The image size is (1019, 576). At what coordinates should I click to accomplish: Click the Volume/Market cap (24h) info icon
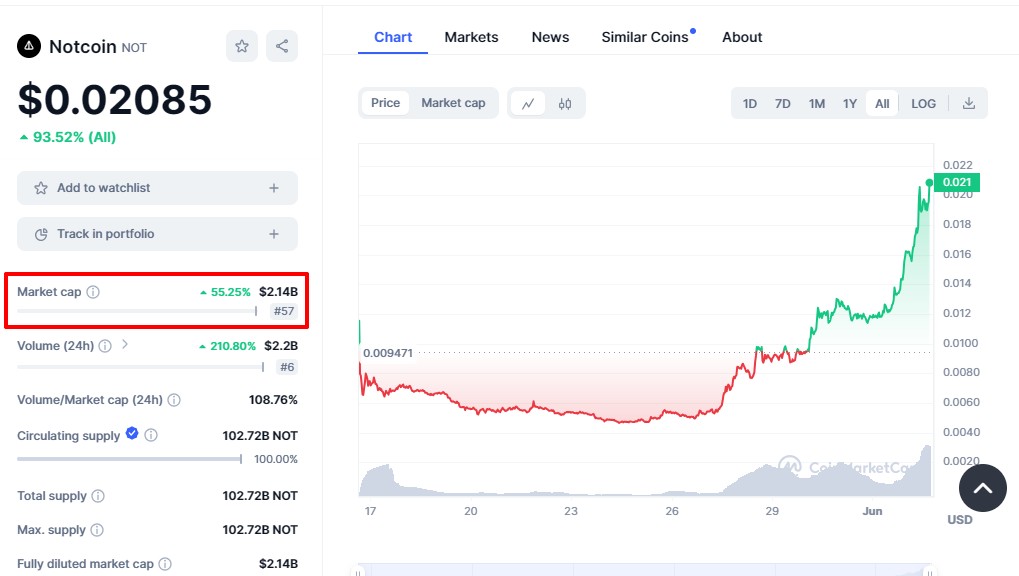(x=174, y=400)
